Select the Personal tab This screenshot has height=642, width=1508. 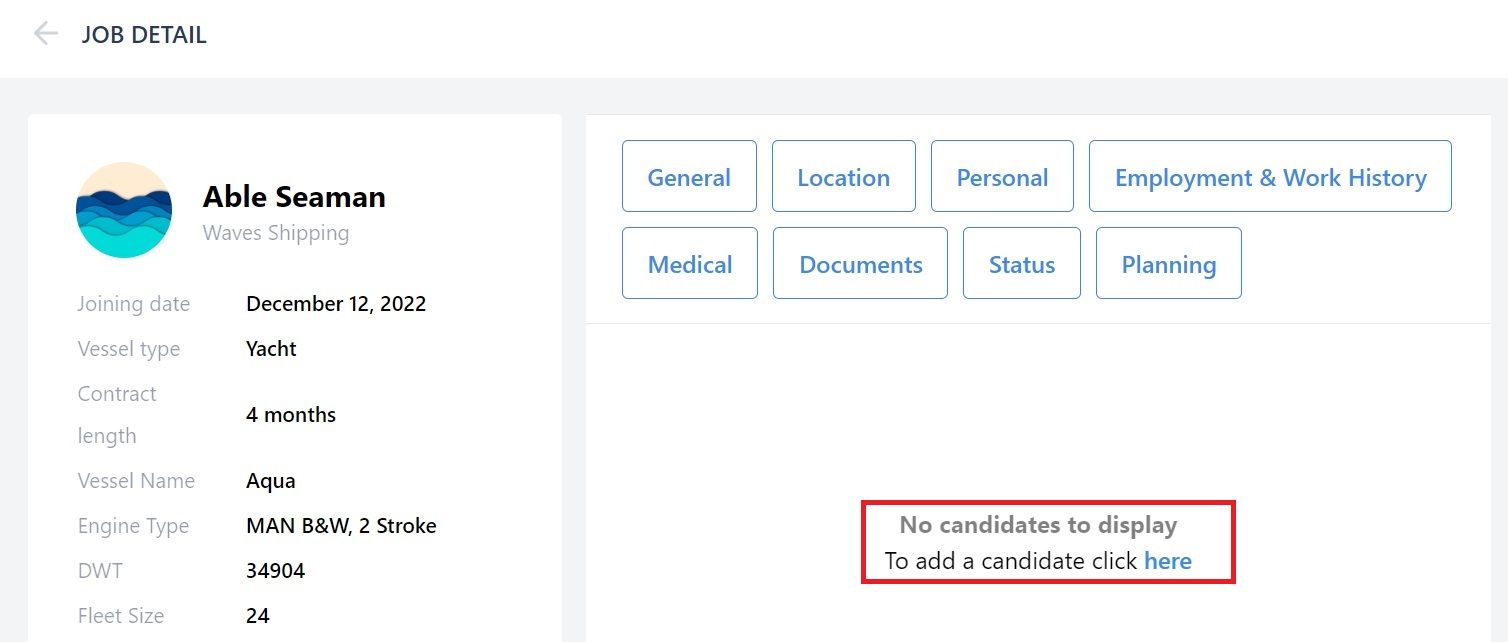(x=1002, y=176)
